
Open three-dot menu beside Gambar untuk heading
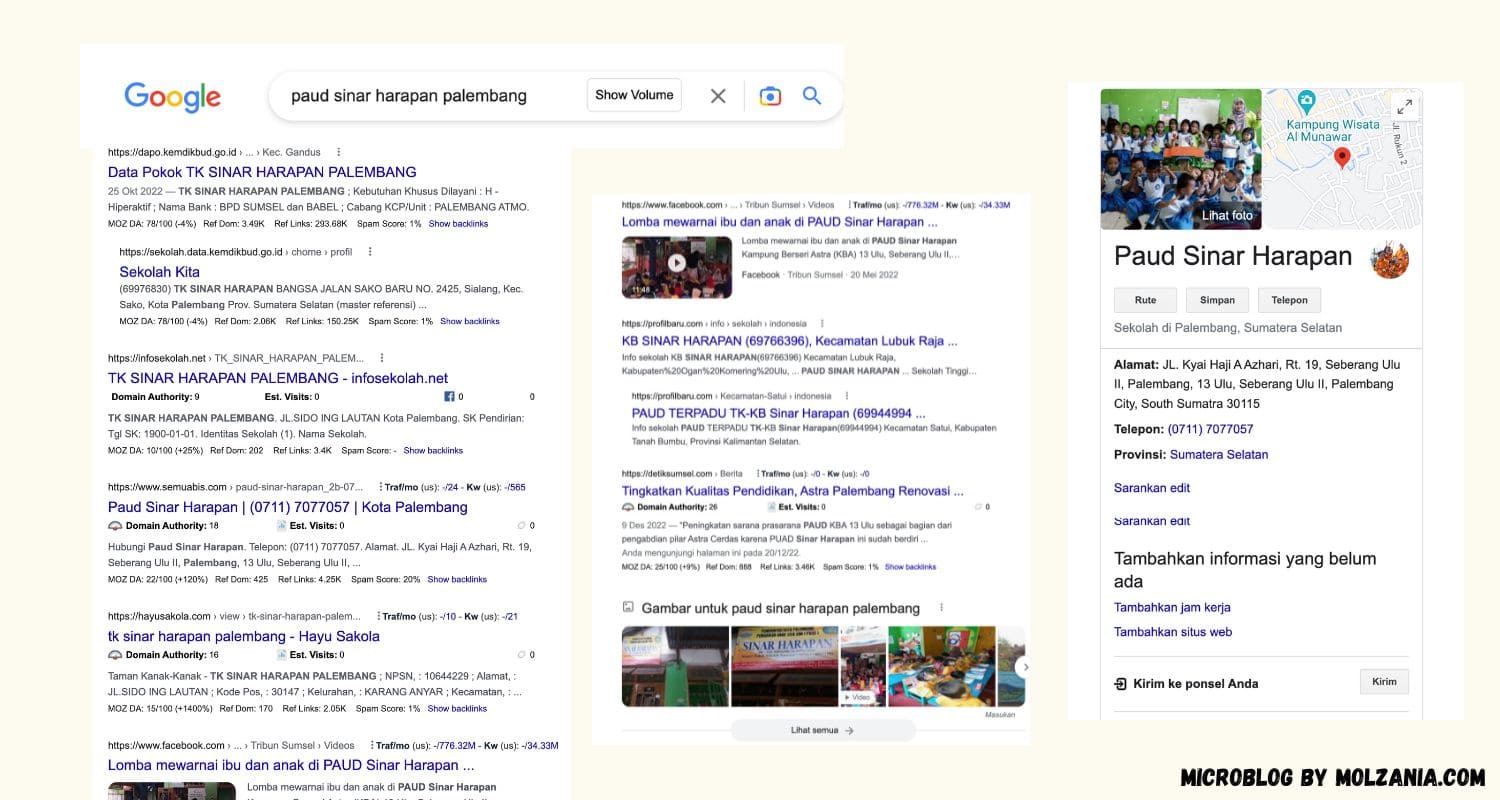point(941,608)
